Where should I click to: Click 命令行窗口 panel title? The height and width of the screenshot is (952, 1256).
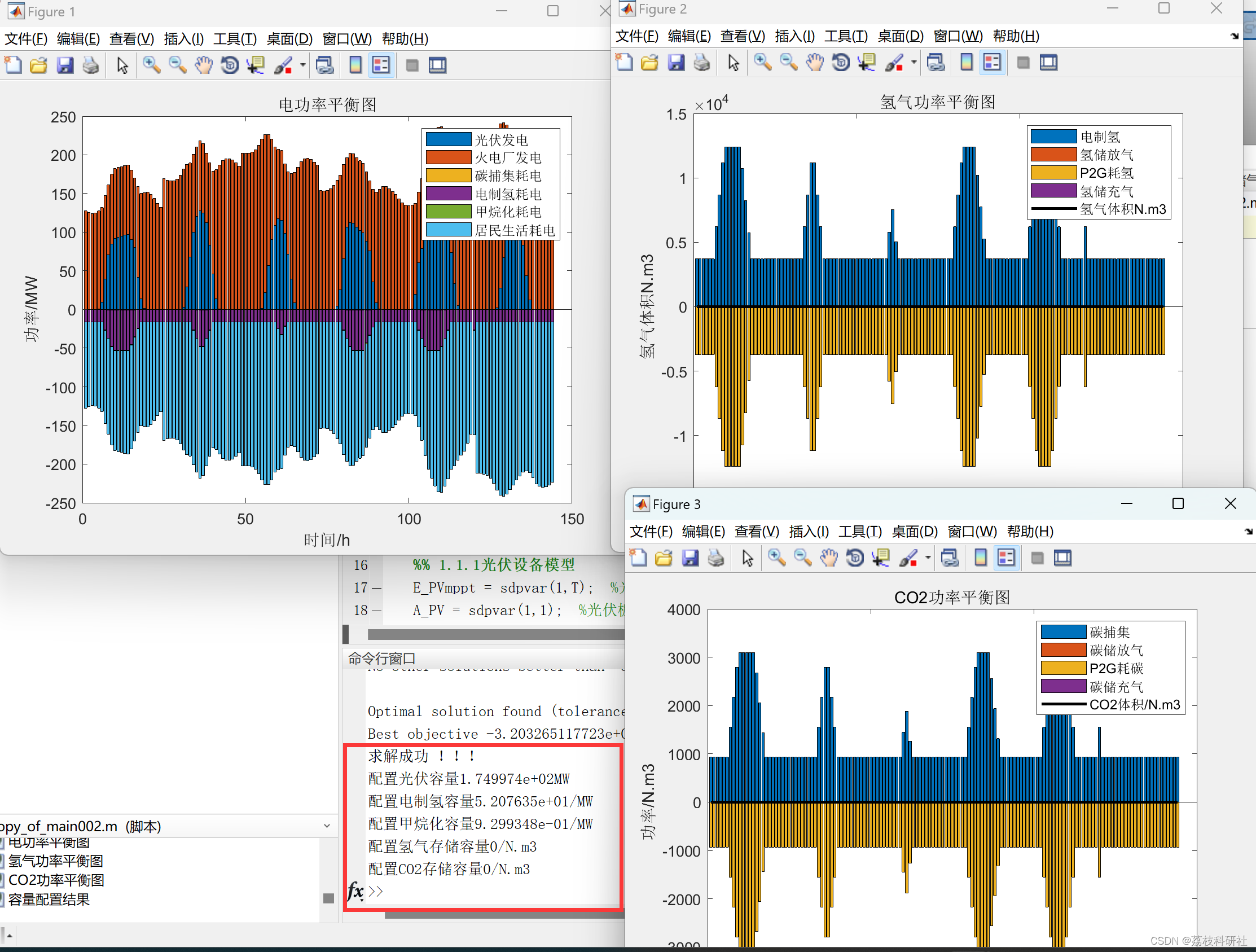(x=381, y=659)
